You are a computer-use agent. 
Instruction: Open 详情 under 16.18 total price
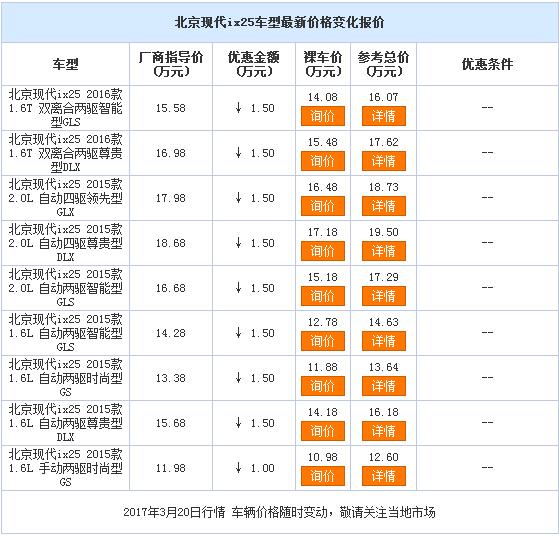click(384, 431)
